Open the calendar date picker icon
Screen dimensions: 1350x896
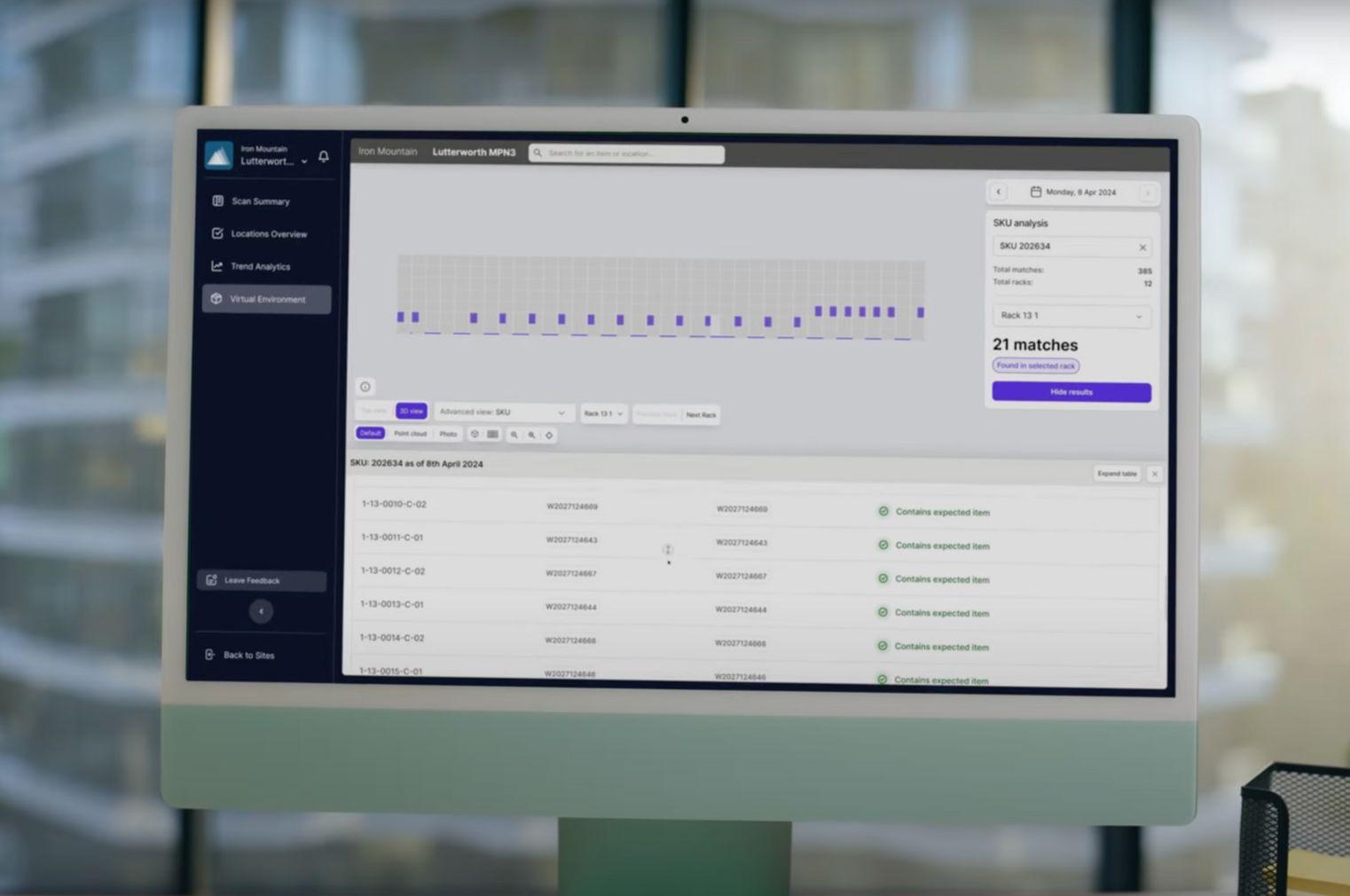click(x=1035, y=192)
